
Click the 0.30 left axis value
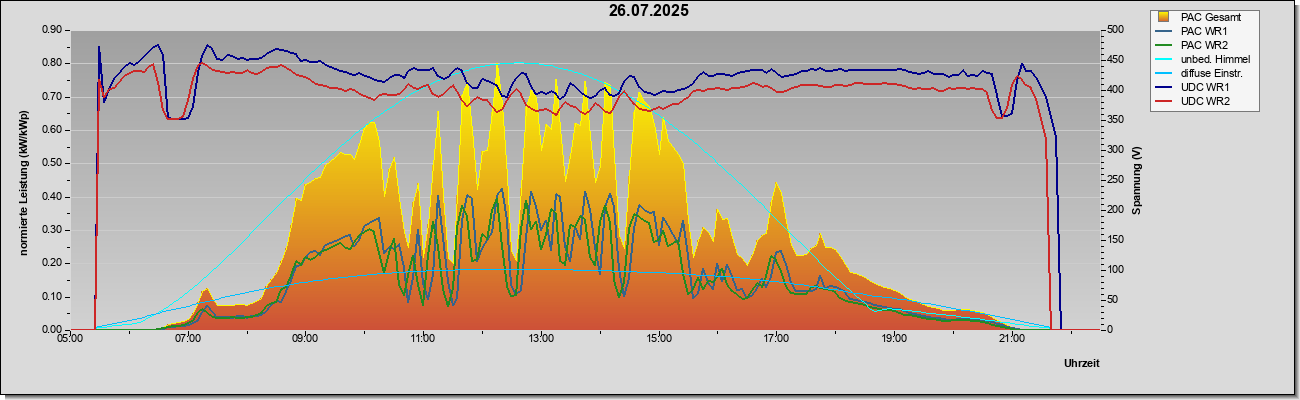pos(53,230)
